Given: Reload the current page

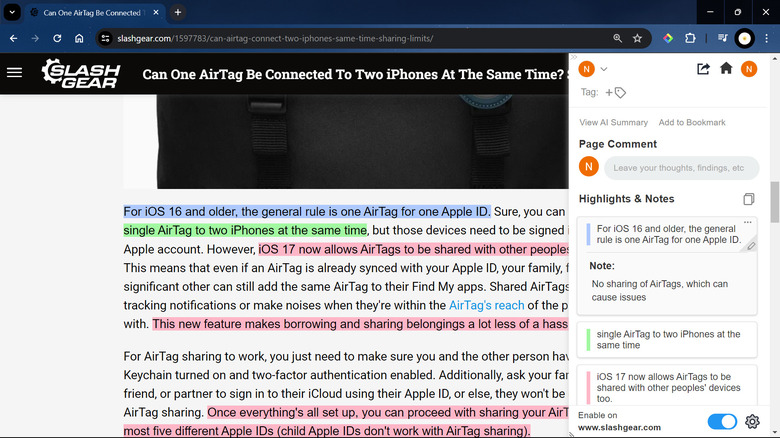Looking at the screenshot, I should [57, 38].
